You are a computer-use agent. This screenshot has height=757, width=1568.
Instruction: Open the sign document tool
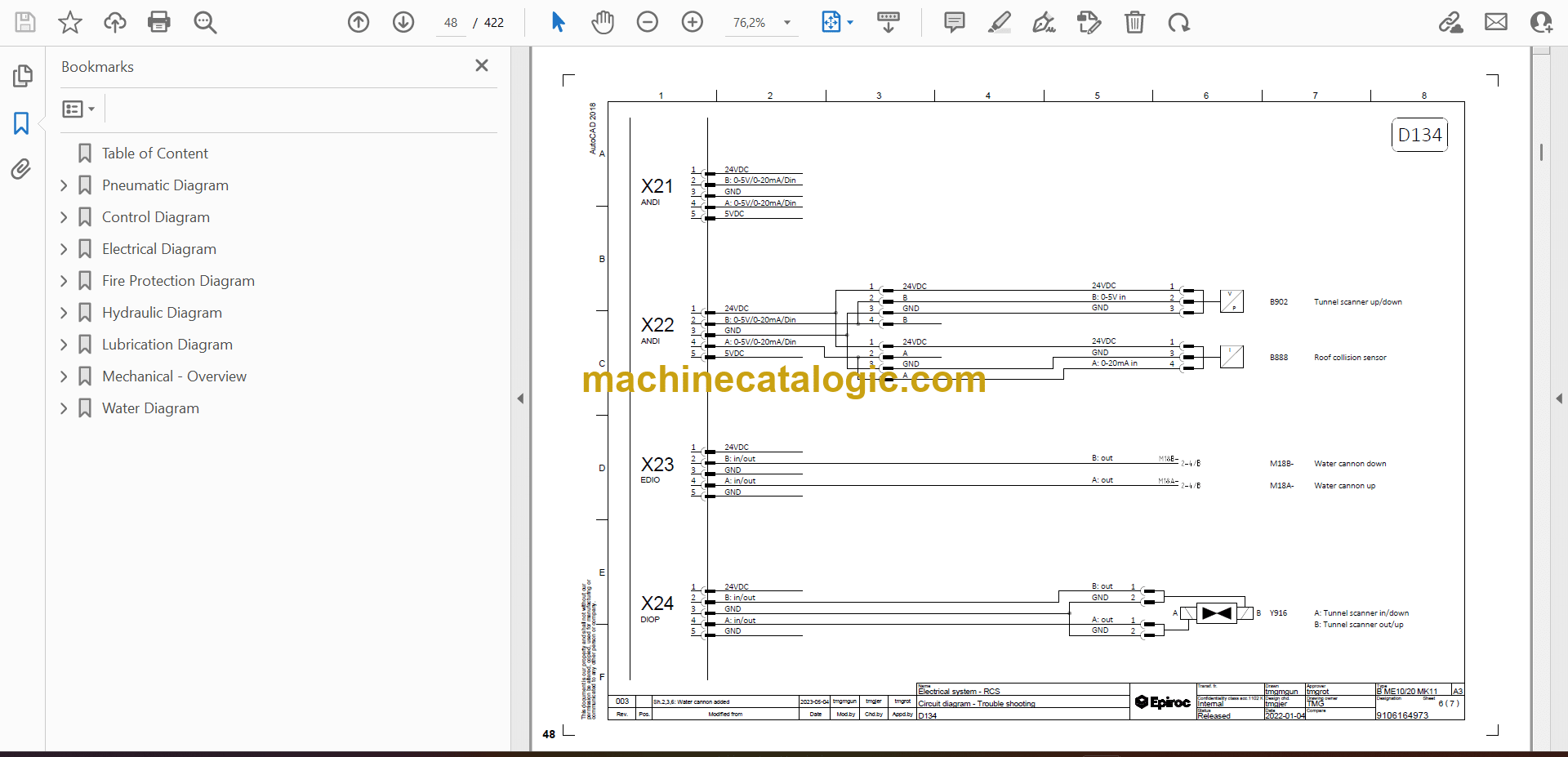tap(1044, 22)
